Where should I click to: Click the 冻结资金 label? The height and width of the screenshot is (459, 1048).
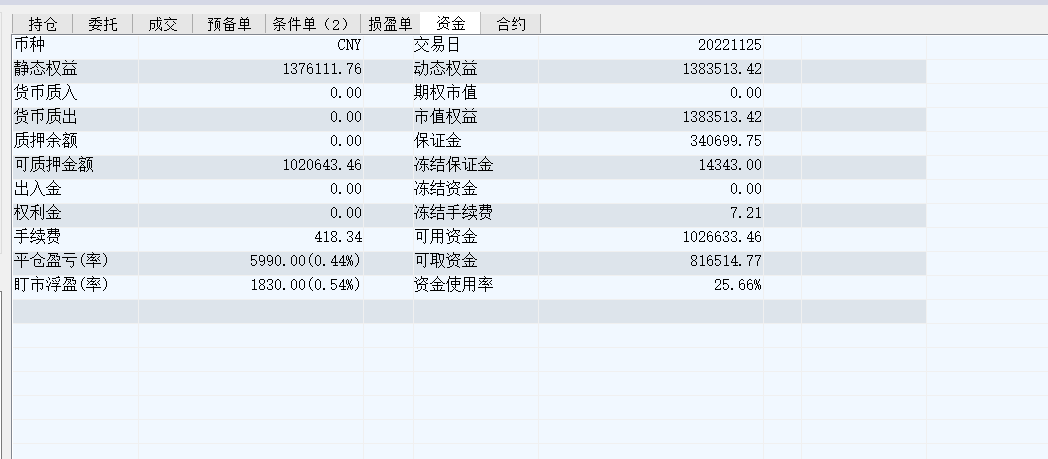click(x=445, y=189)
